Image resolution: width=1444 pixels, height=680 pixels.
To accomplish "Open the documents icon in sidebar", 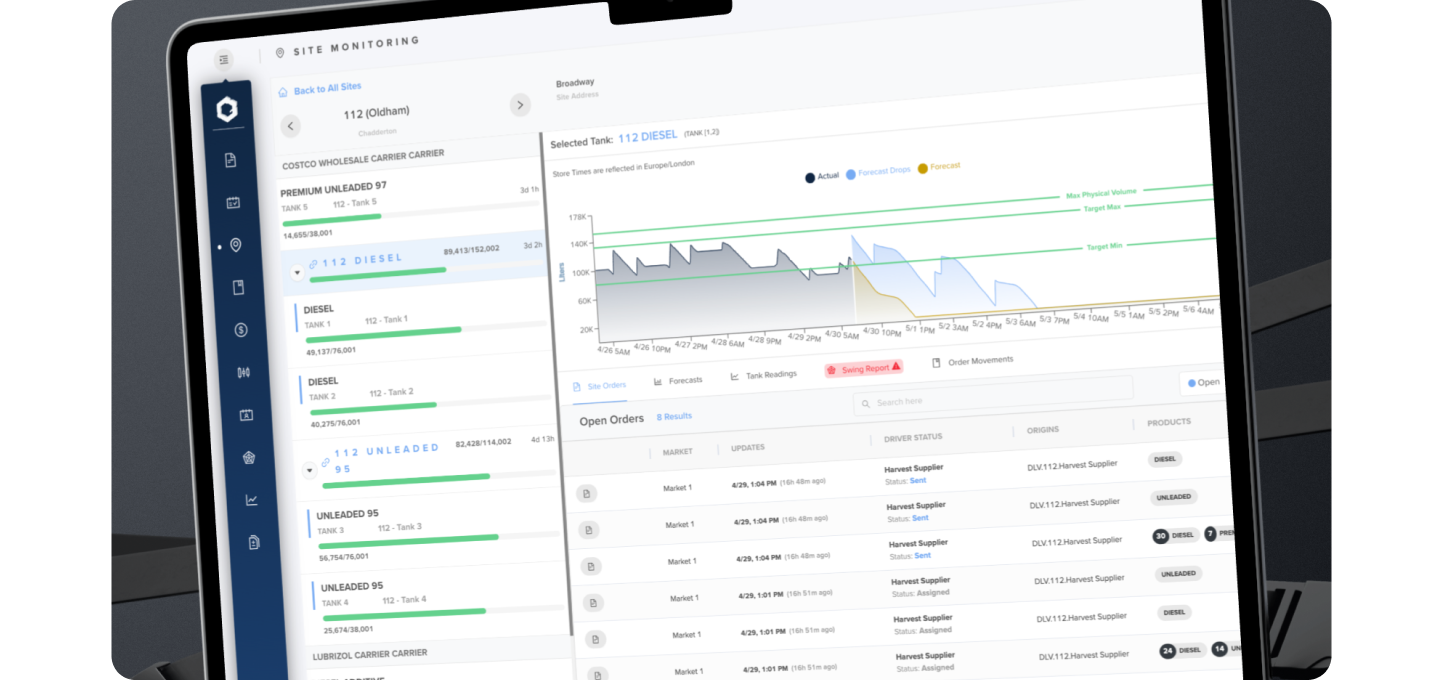I will tap(231, 160).
